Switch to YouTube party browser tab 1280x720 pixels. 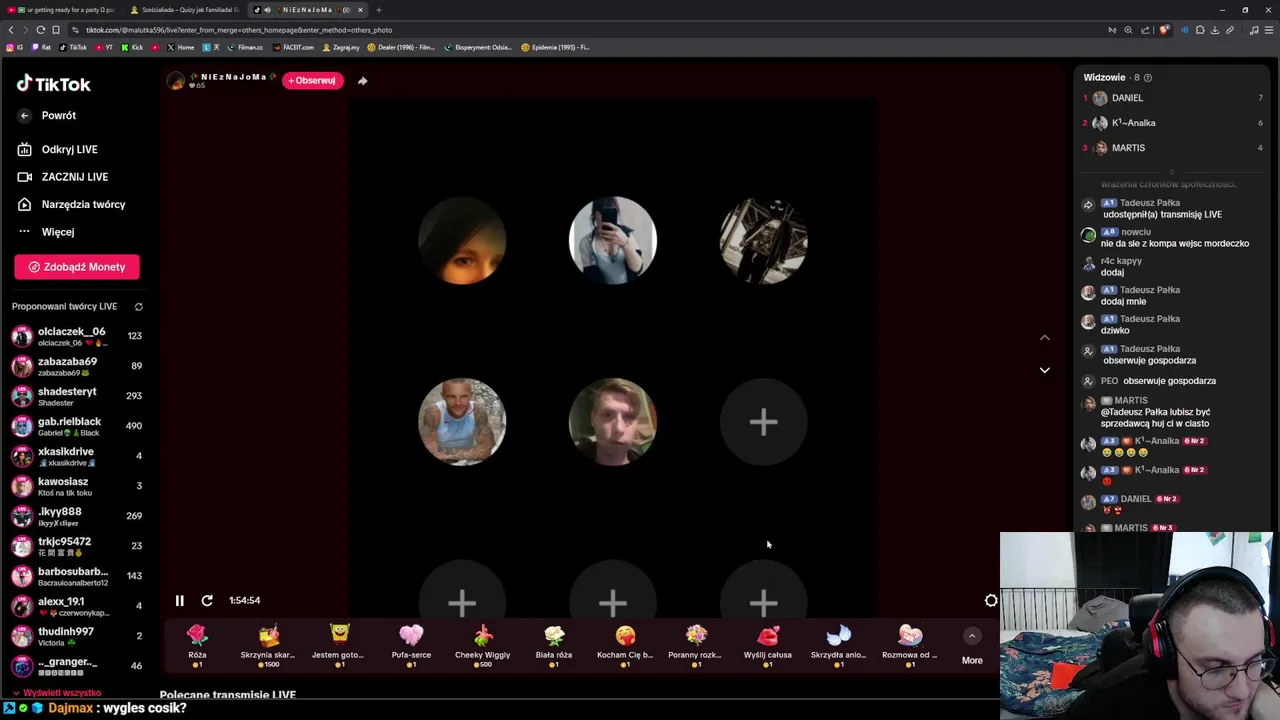[62, 10]
